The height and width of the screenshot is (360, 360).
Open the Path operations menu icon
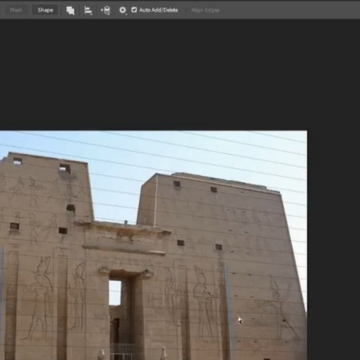coord(70,10)
